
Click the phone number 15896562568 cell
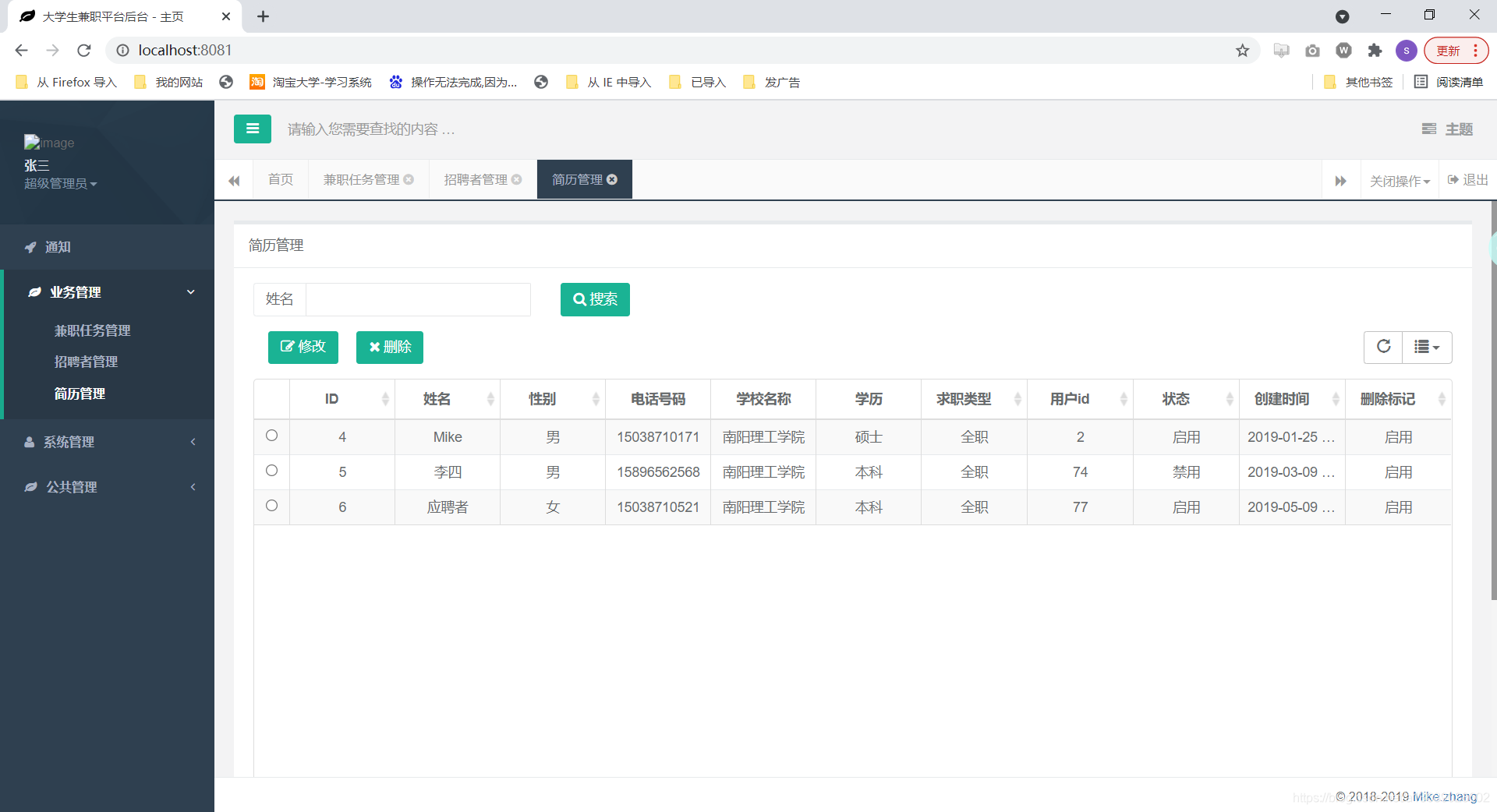click(x=658, y=472)
